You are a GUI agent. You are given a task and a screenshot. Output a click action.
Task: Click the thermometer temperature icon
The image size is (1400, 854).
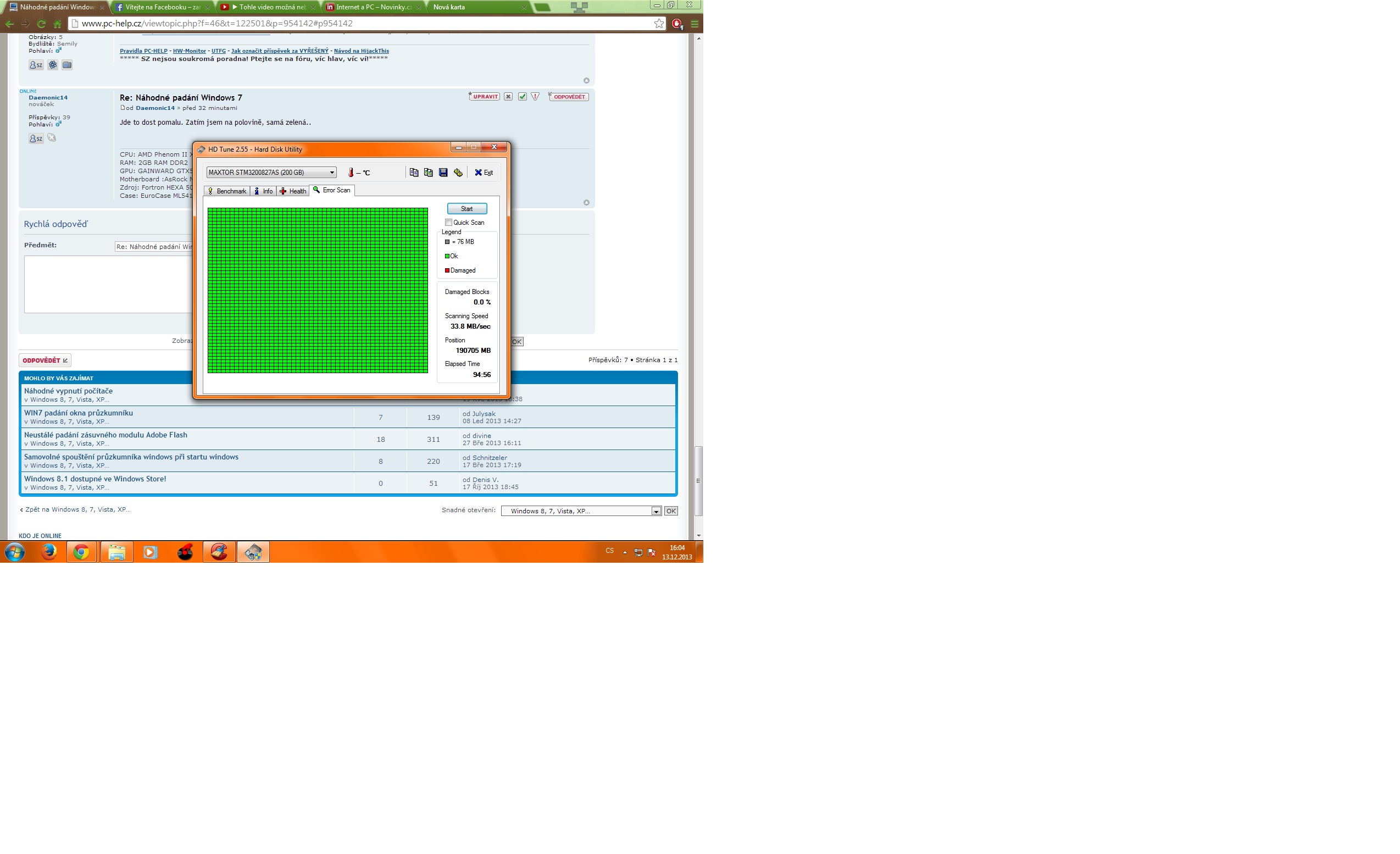click(351, 173)
